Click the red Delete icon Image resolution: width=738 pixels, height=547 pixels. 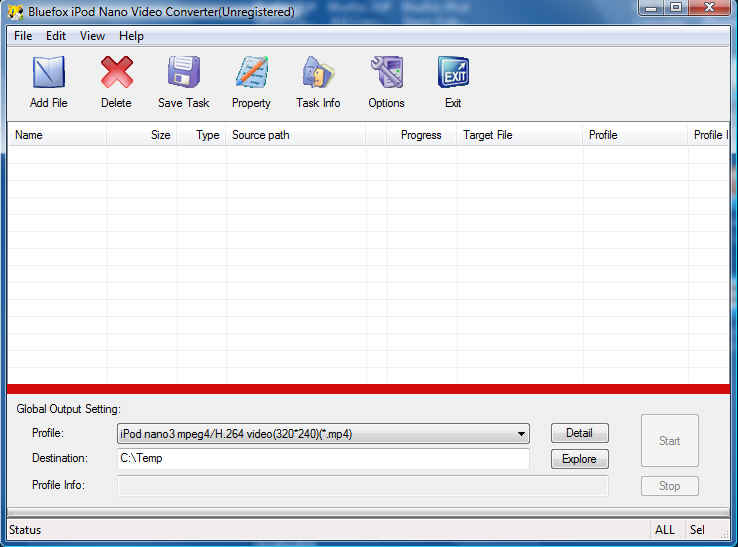click(x=116, y=72)
